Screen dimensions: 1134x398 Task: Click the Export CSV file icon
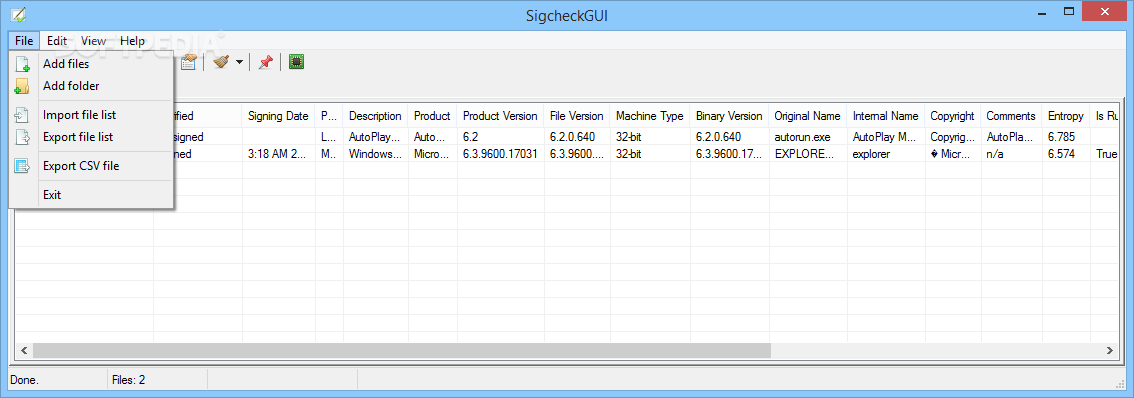(22, 166)
